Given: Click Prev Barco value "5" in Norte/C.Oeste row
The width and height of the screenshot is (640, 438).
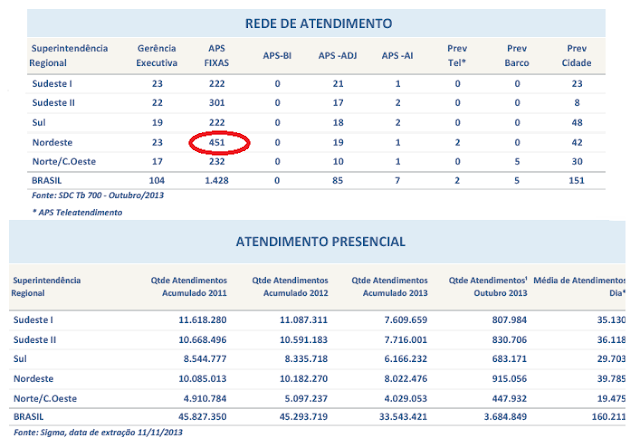Looking at the screenshot, I should 517,162.
